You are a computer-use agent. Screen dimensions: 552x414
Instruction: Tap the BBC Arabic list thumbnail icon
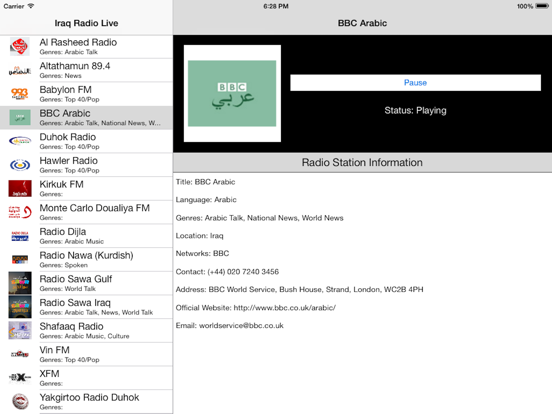pos(20,118)
